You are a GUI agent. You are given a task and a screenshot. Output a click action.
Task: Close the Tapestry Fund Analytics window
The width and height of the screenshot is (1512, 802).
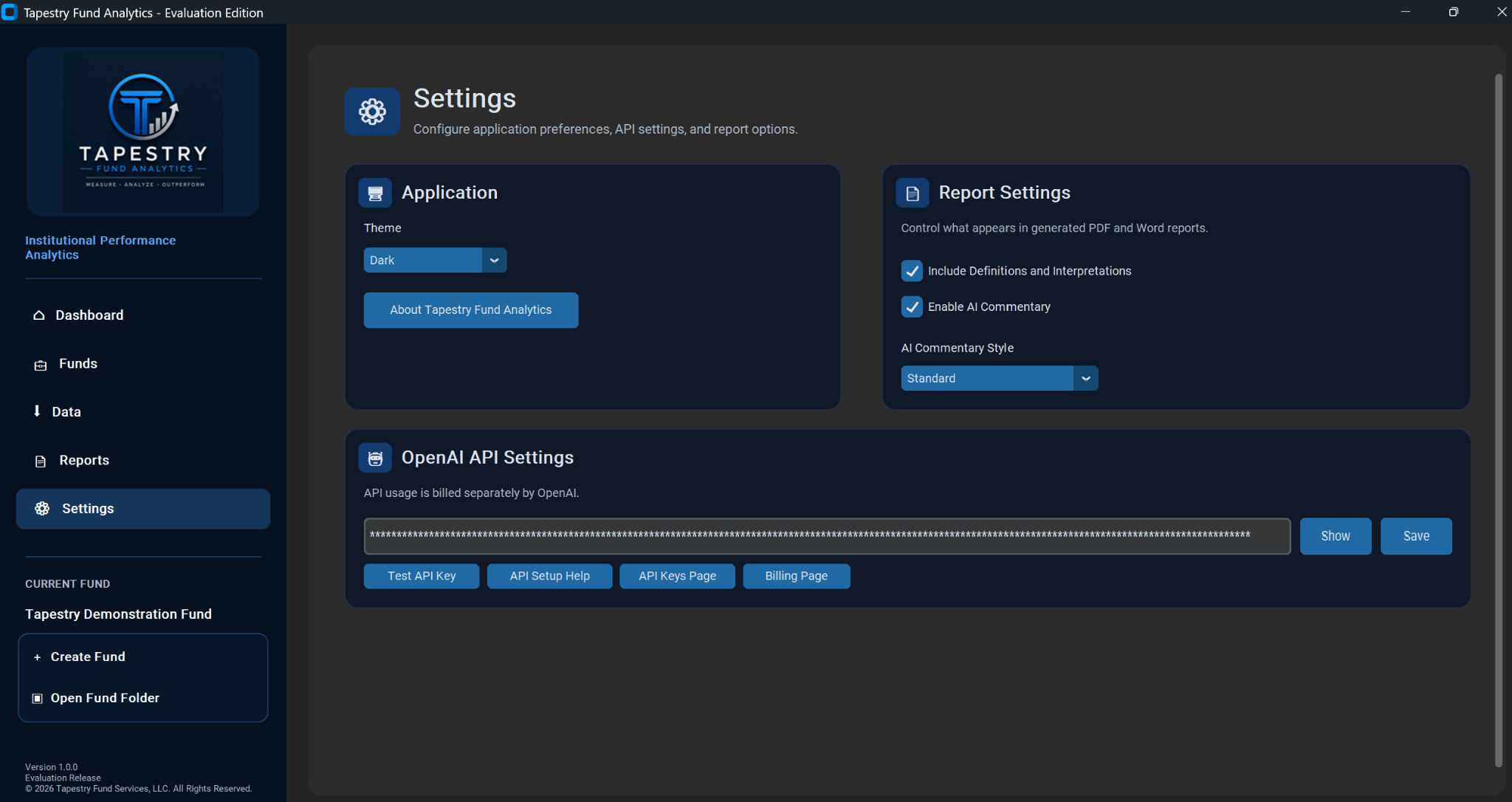(1501, 12)
